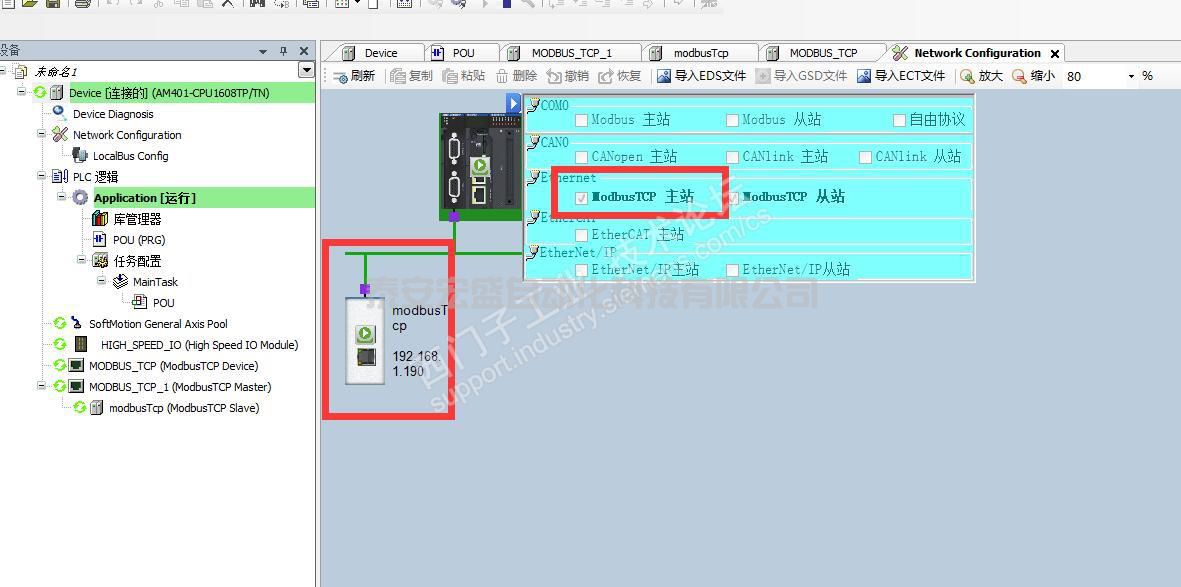1181x587 pixels.
Task: Click the blue arrow to collapse protocol panel
Action: (x=514, y=103)
